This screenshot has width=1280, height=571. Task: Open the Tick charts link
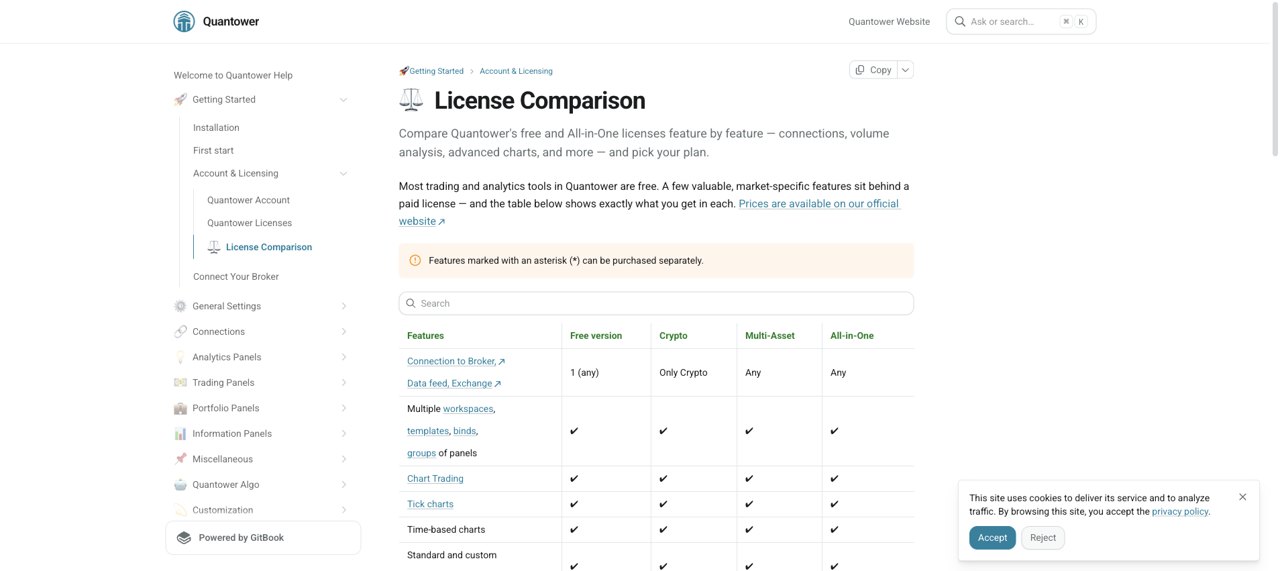pos(430,504)
